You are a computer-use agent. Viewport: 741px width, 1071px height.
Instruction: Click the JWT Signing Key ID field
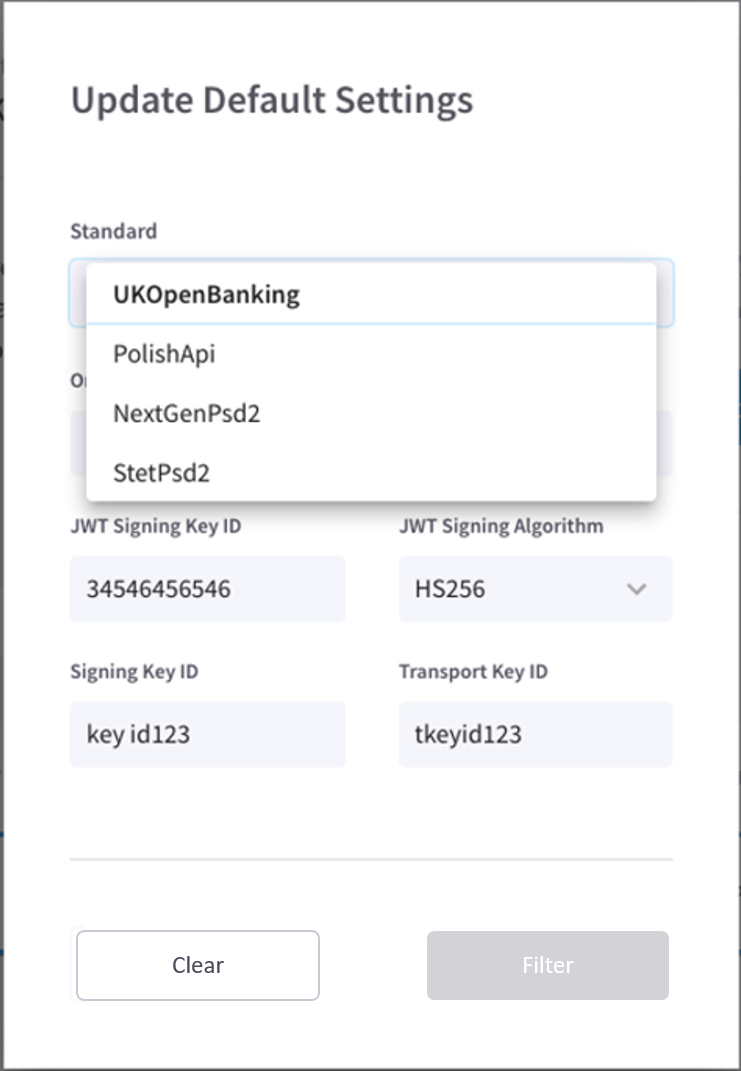pos(207,589)
